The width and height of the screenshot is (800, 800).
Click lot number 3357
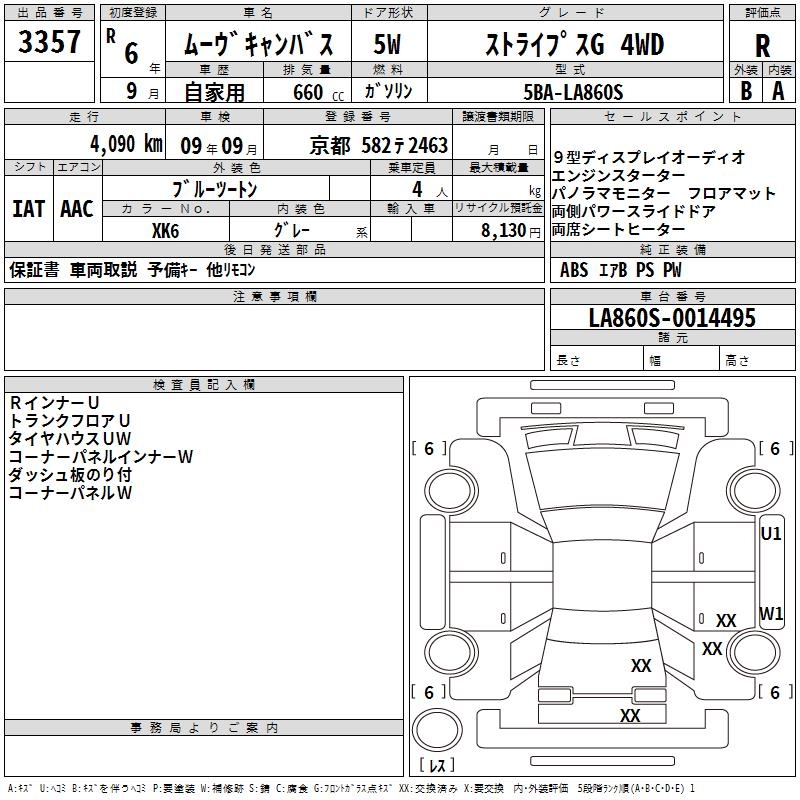[50, 43]
